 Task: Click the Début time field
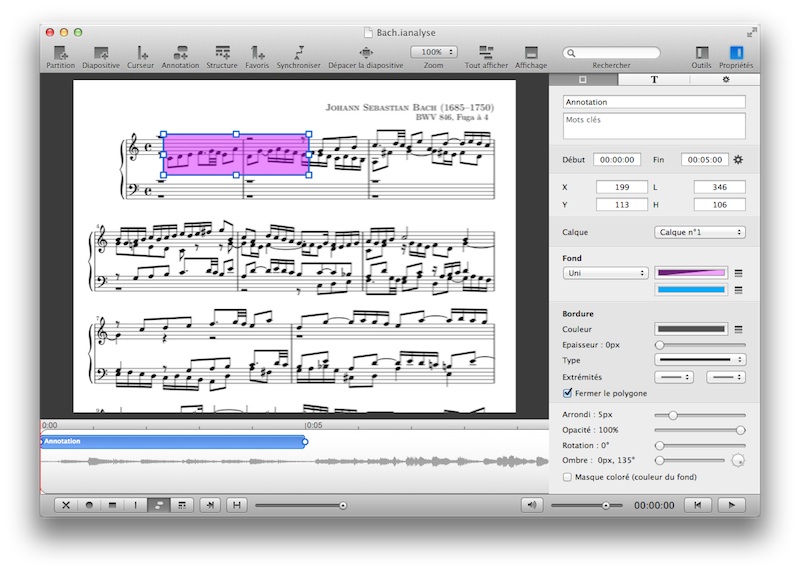coord(617,160)
